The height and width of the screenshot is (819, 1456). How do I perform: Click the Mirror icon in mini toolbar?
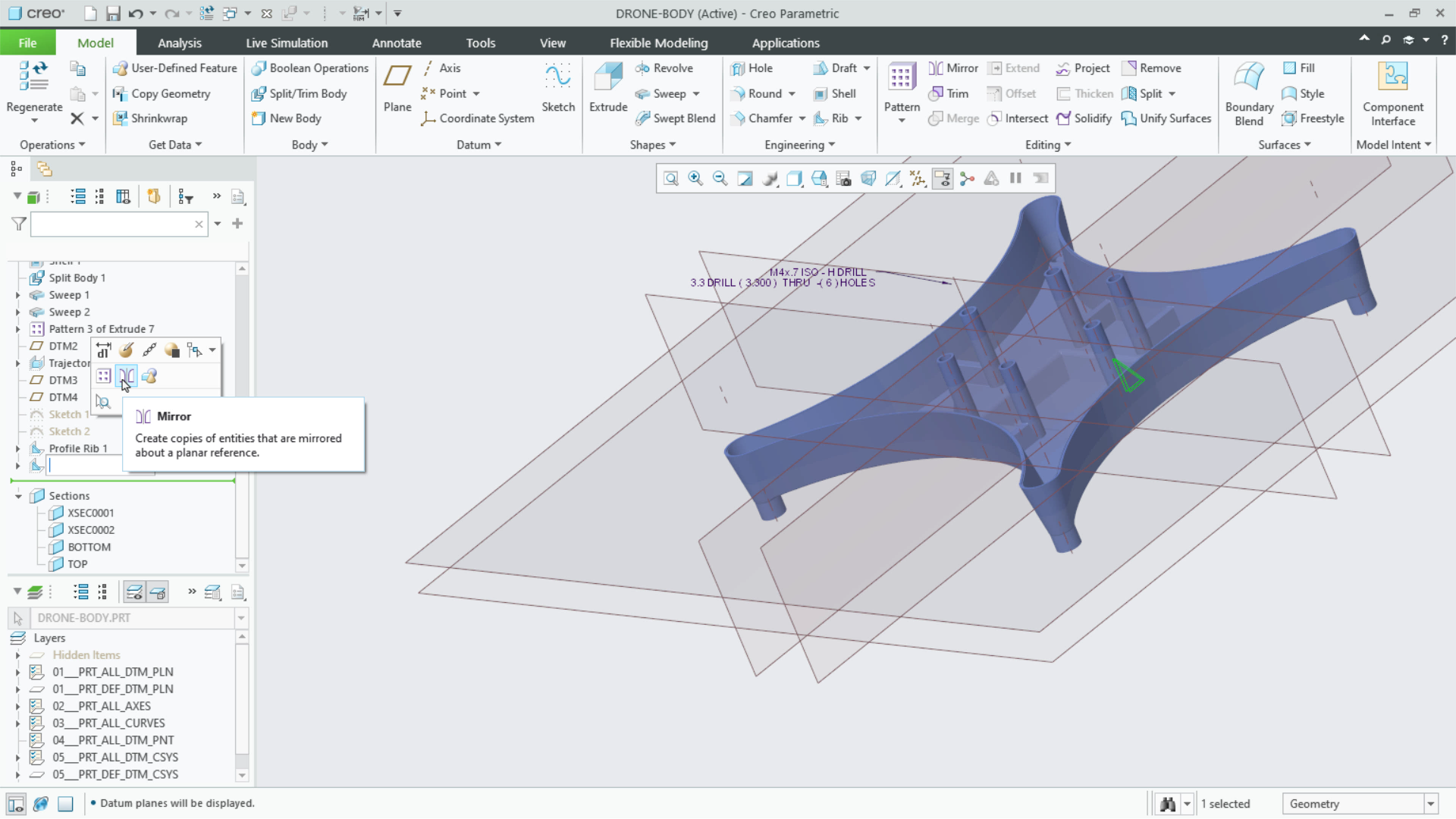[x=127, y=376]
